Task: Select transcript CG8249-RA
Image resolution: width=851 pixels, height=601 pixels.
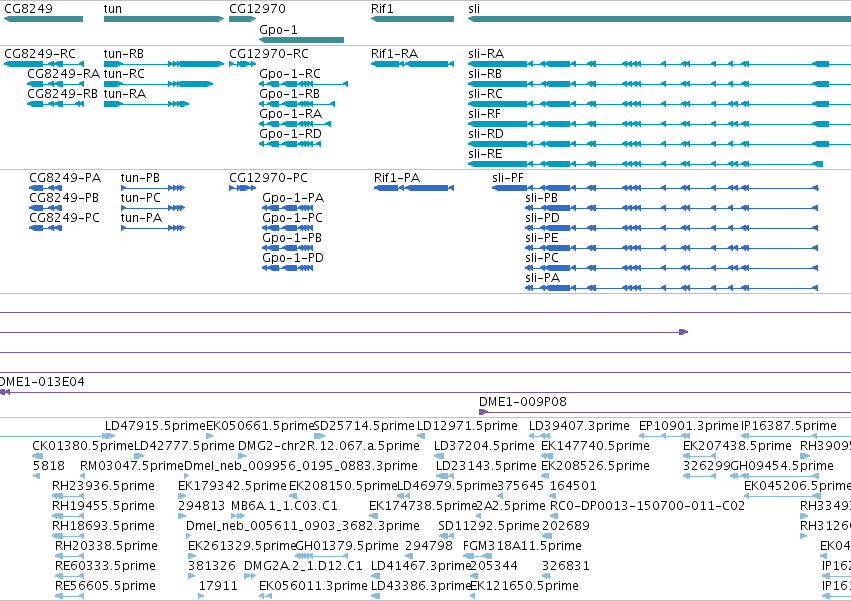Action: [x=55, y=84]
